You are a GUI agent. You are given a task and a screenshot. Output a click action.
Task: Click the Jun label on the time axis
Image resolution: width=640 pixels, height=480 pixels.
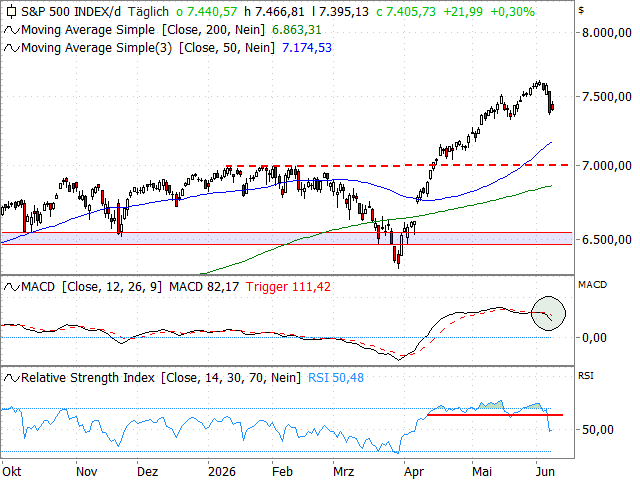click(x=545, y=472)
